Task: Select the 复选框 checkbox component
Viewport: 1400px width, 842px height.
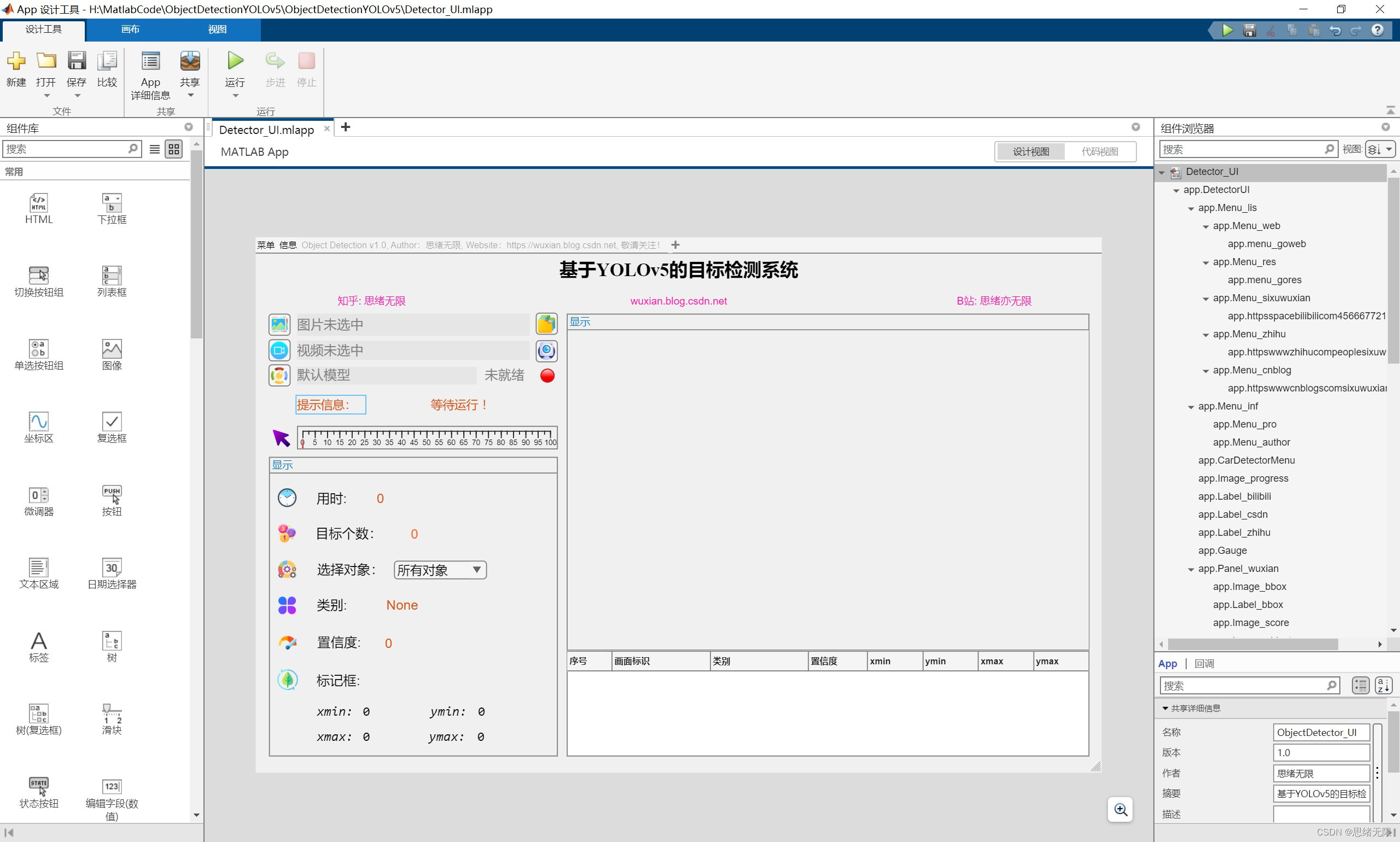Action: [112, 428]
